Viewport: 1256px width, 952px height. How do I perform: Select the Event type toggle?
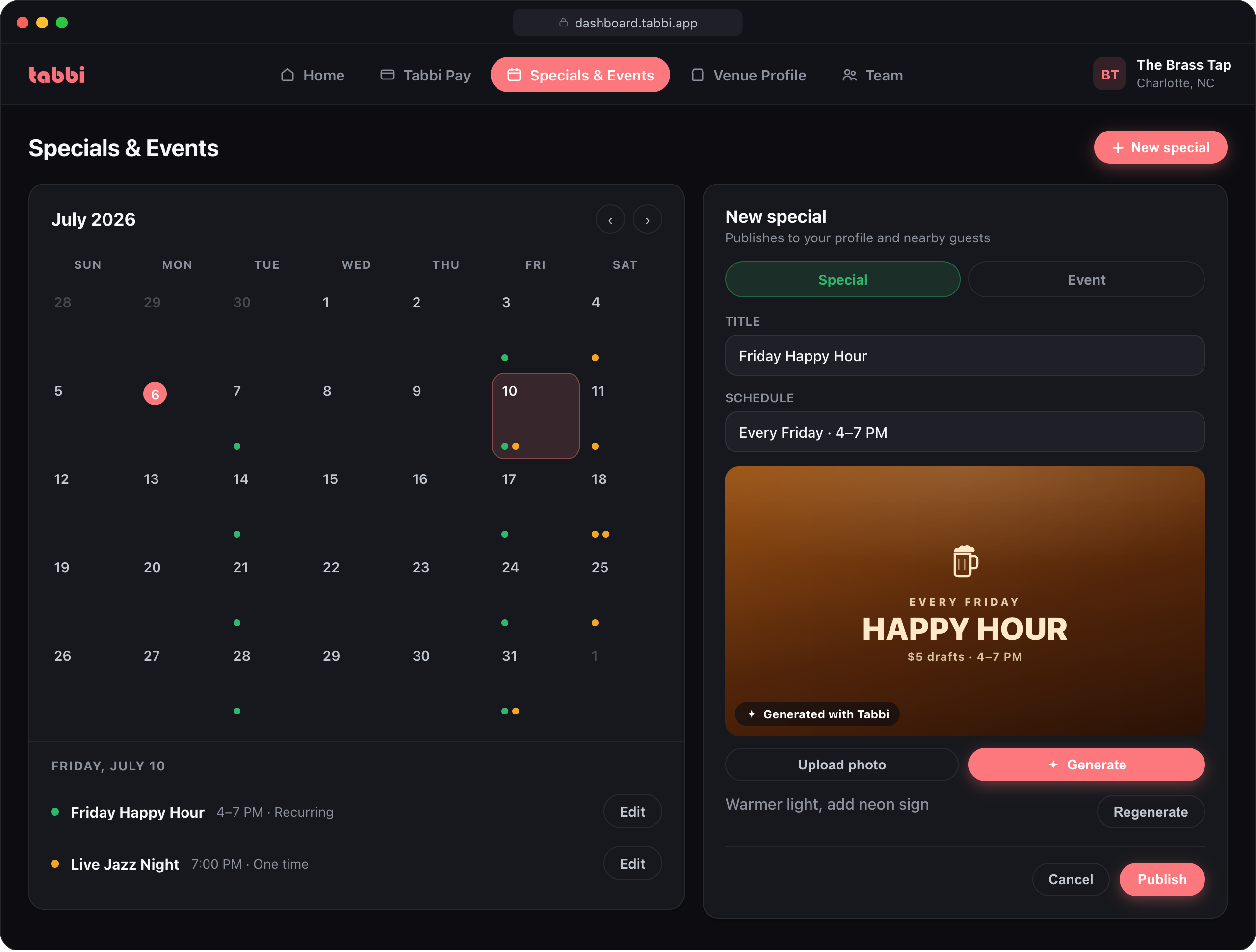[1086, 279]
